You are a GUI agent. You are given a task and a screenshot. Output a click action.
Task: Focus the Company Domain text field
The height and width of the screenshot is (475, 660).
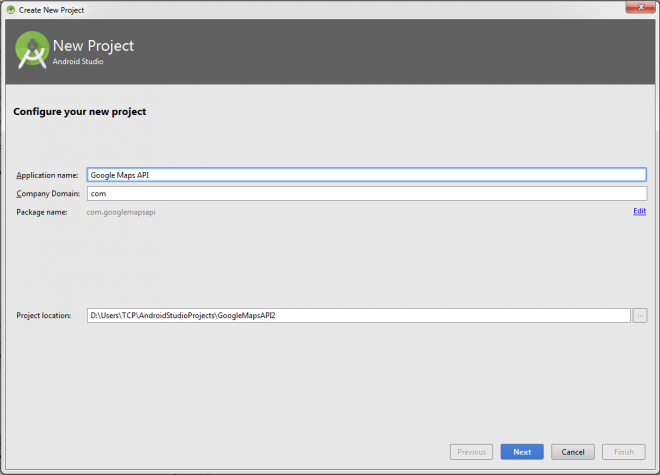[x=367, y=194]
